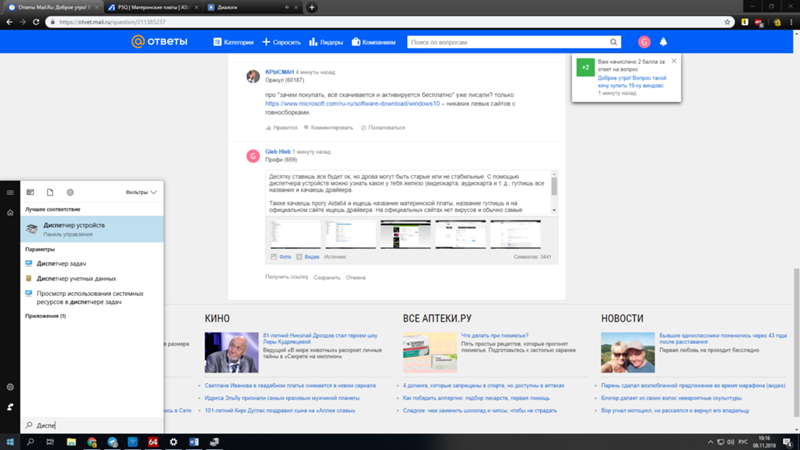This screenshot has height=450, width=800.
Task: Click Комментировать under КРЫСМАН's answer
Action: click(x=328, y=128)
